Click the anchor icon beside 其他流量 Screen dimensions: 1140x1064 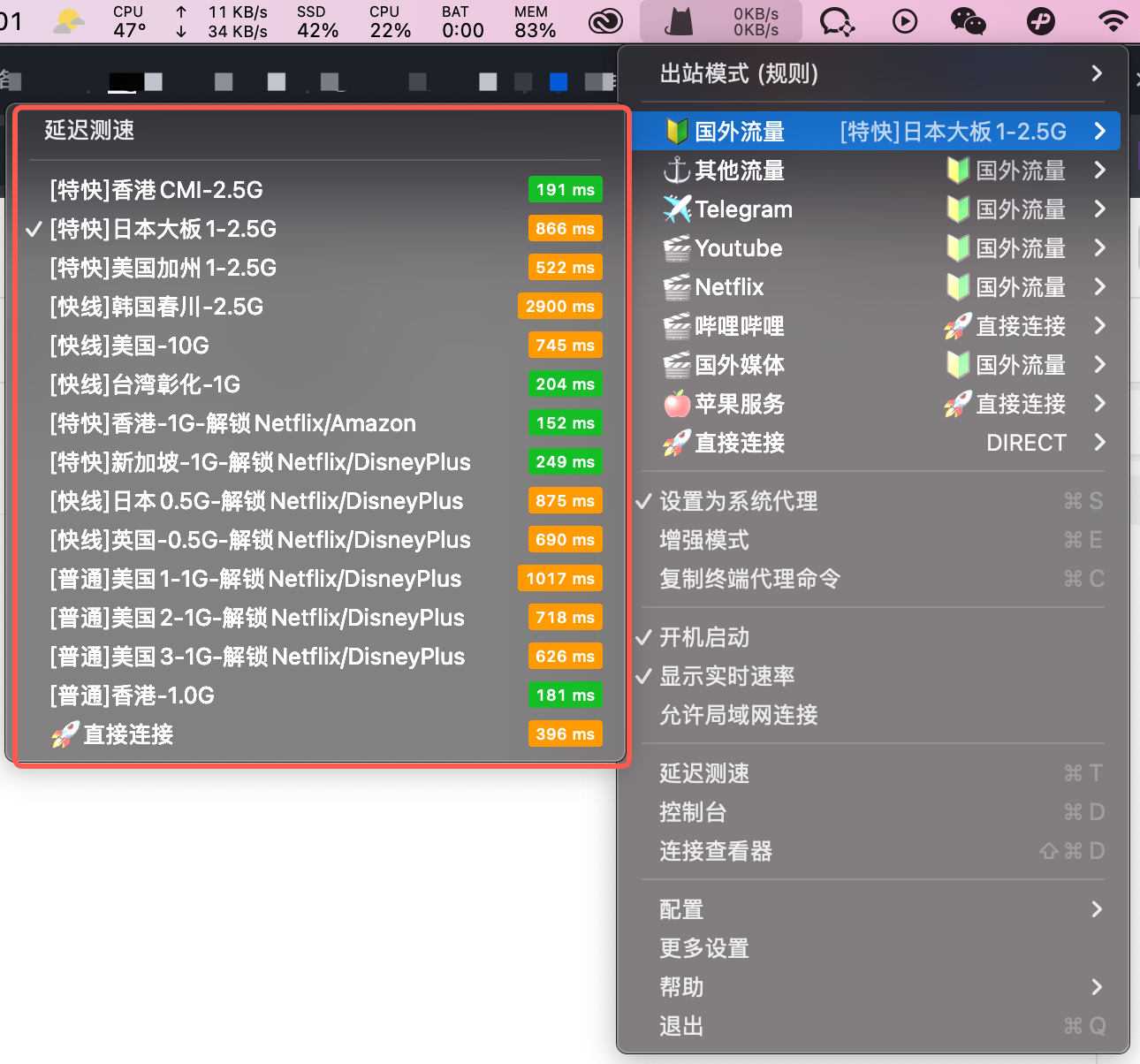[677, 171]
